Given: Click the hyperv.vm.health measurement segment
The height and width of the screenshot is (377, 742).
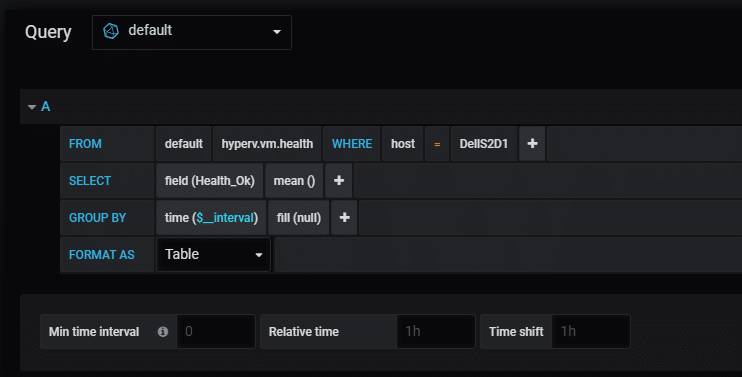Looking at the screenshot, I should click(x=267, y=143).
